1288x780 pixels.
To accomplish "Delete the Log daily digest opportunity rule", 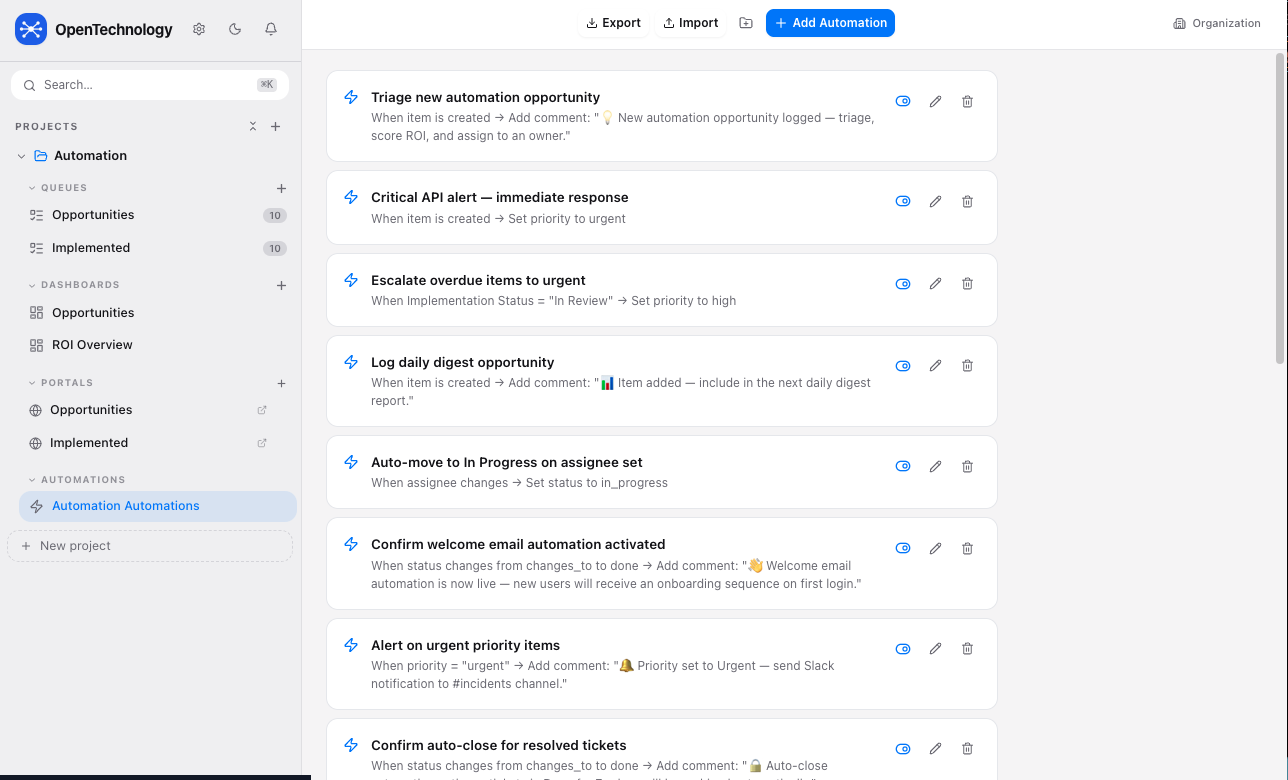I will [968, 366].
